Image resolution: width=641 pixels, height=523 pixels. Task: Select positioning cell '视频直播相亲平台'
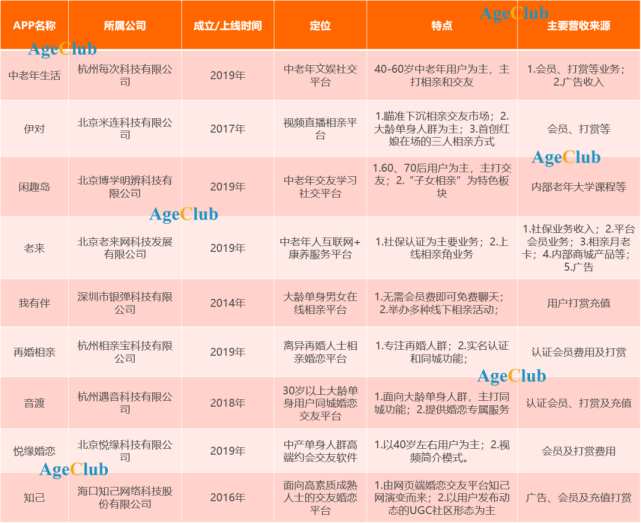[320, 129]
